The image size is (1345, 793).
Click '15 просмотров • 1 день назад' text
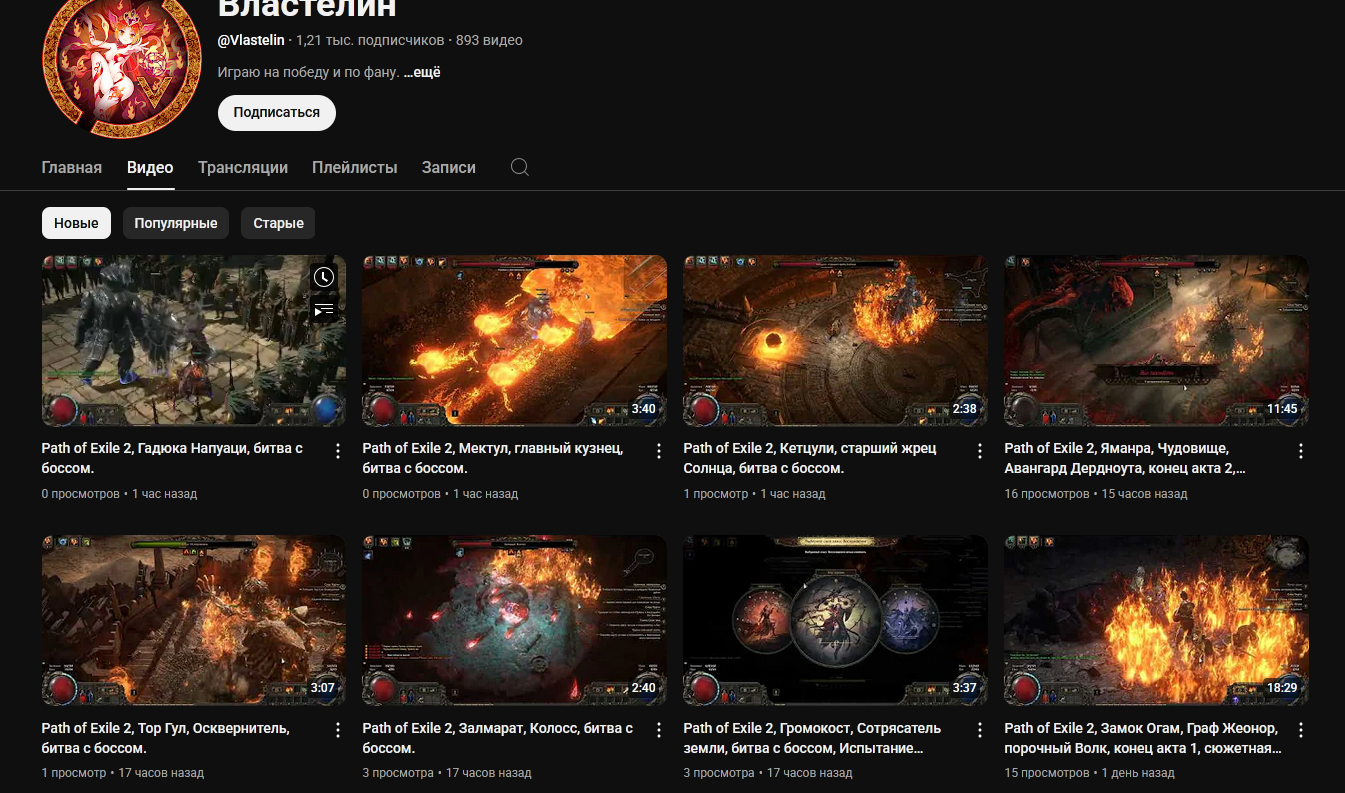(x=1090, y=773)
